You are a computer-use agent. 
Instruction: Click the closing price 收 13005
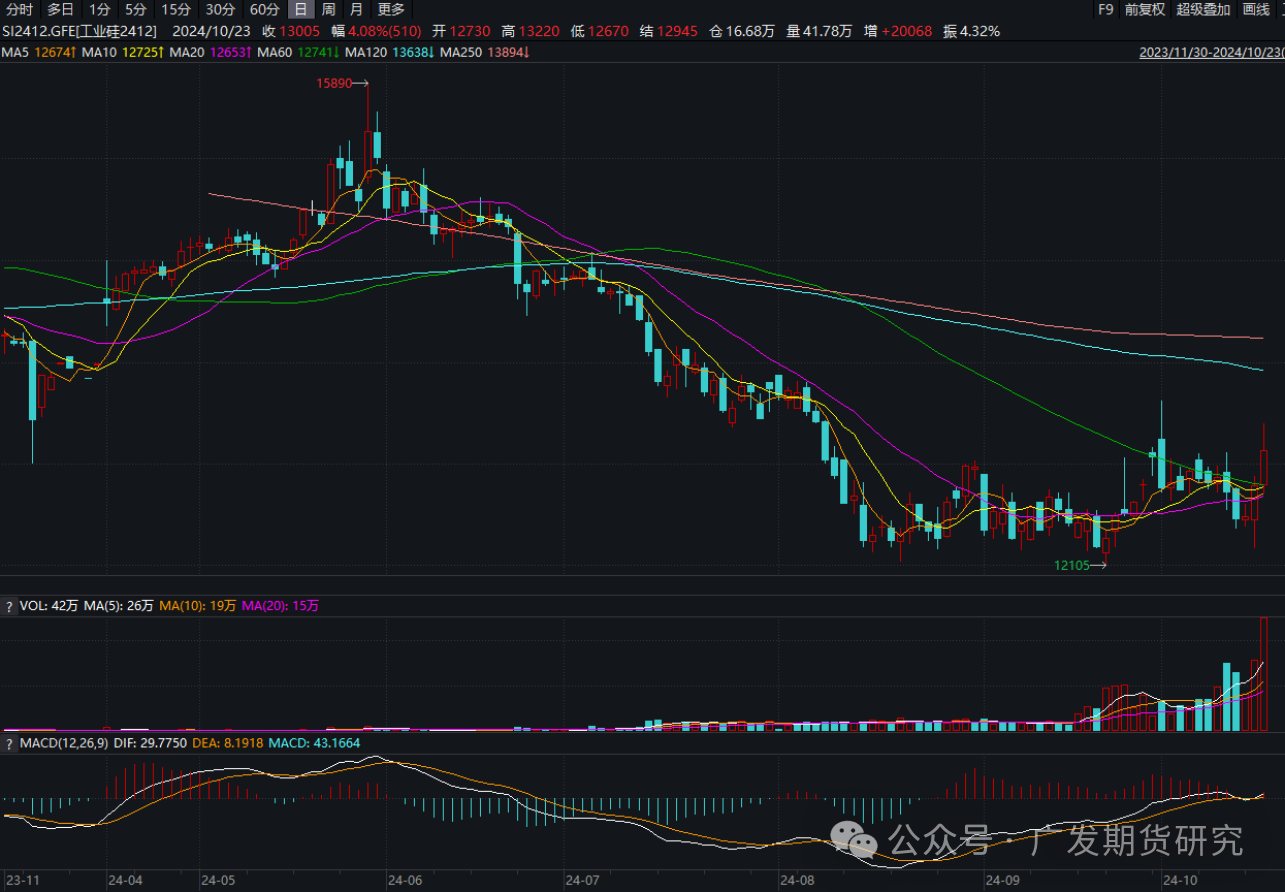[x=292, y=31]
